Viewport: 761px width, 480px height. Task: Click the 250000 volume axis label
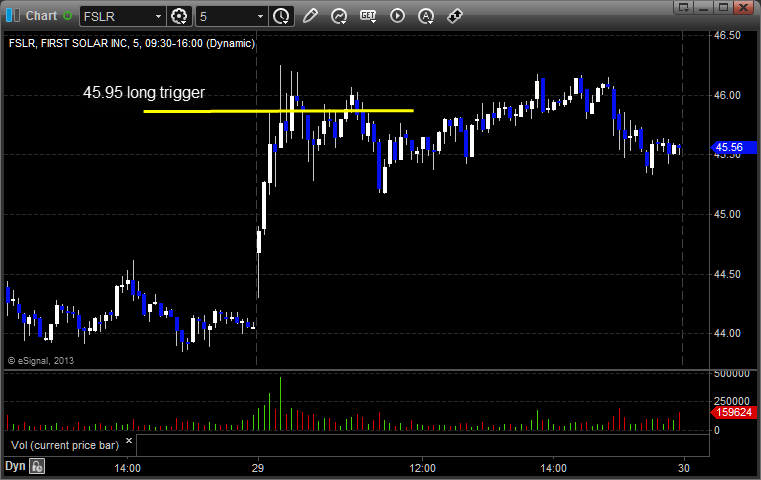731,401
